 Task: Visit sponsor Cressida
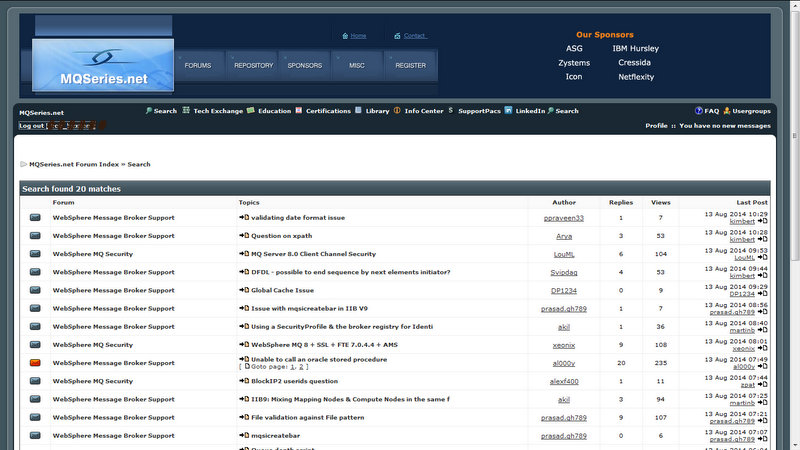pyautogui.click(x=634, y=62)
